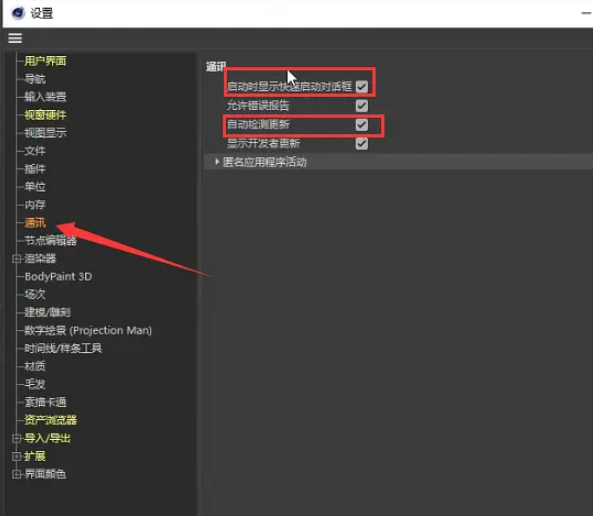Select 场次 category

pos(35,294)
